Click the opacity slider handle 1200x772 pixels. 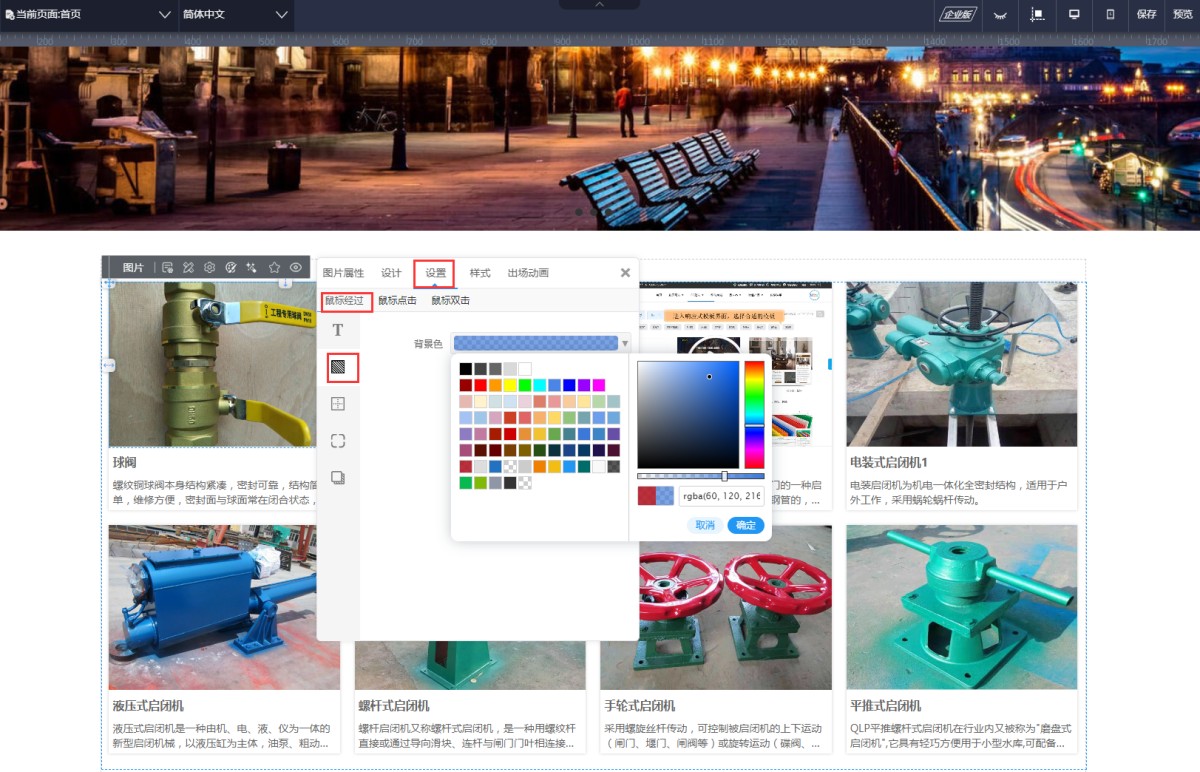pos(724,476)
